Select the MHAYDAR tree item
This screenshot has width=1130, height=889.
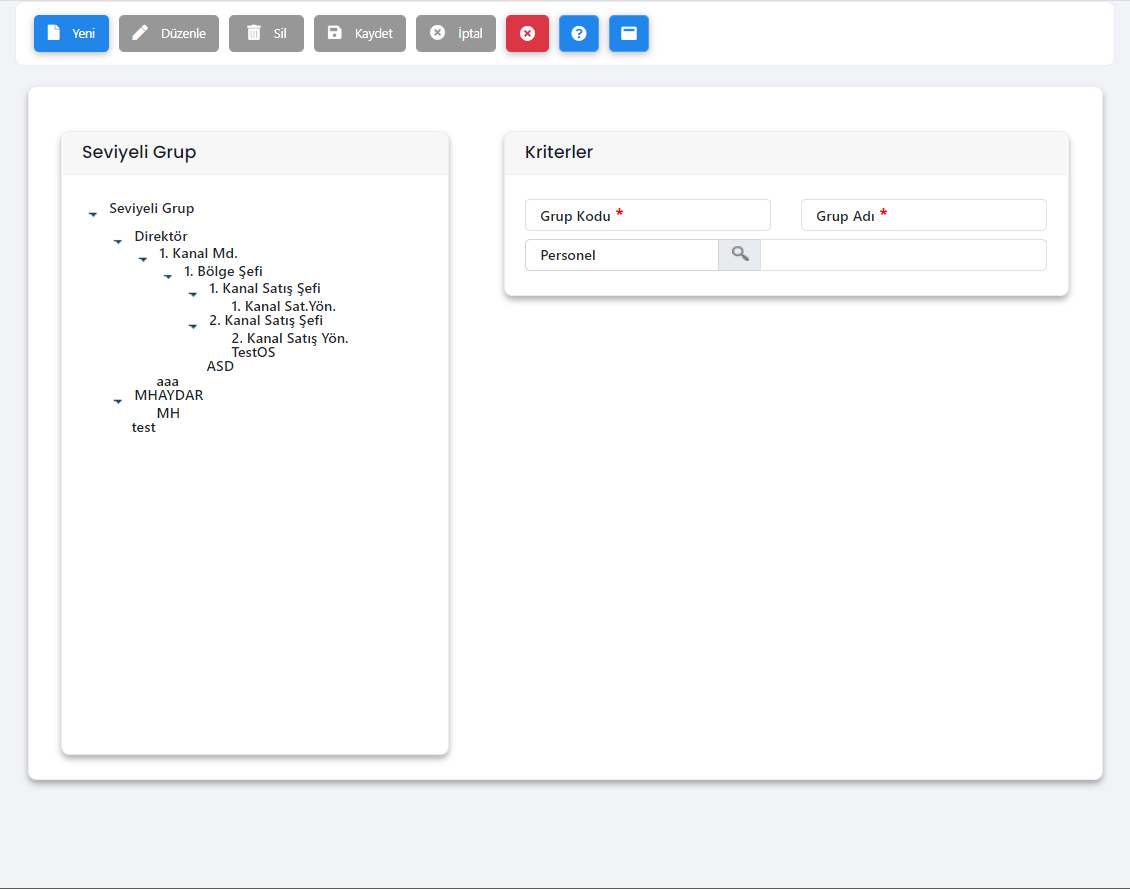point(169,395)
